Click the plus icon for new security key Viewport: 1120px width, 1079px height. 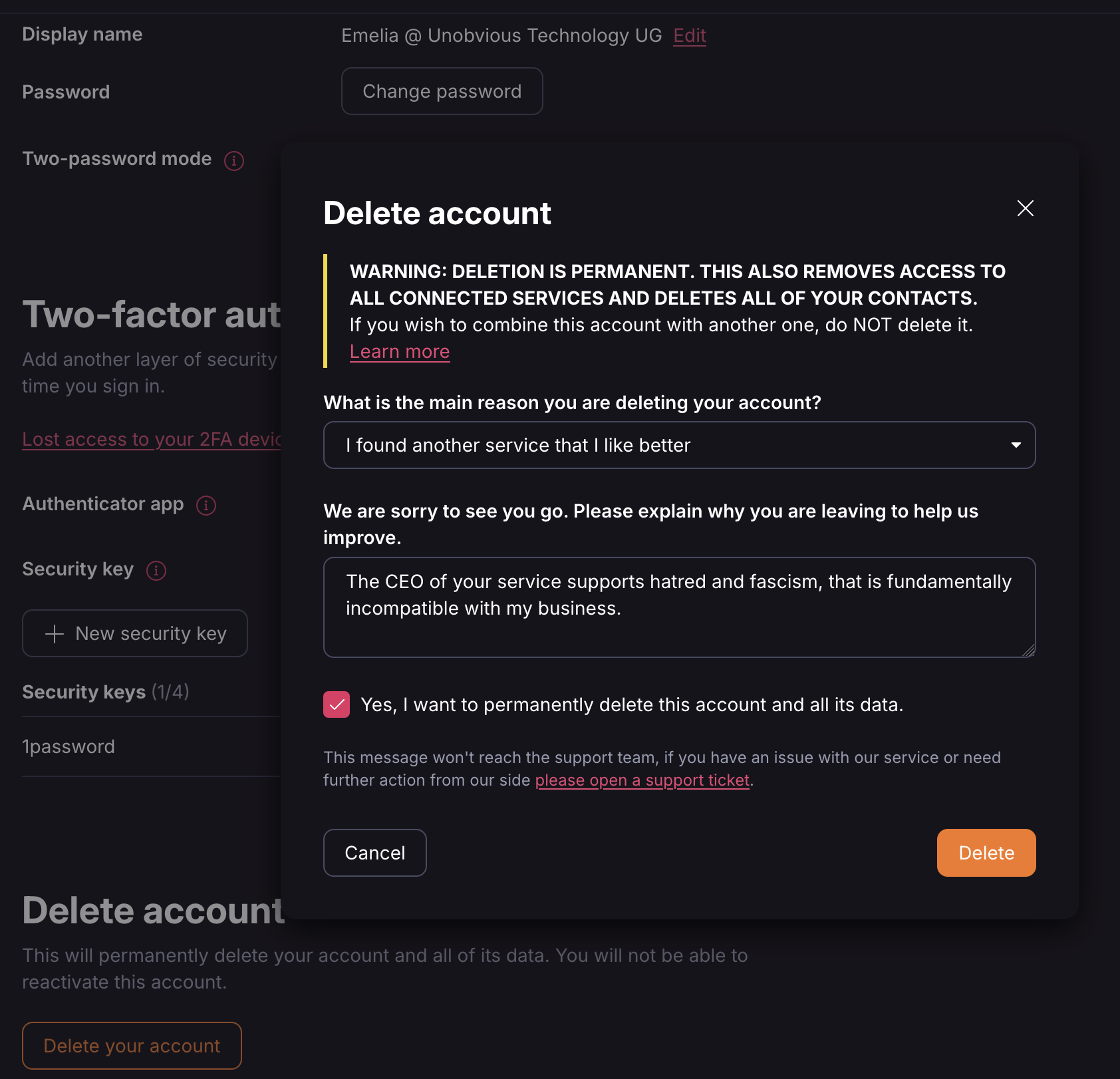point(55,633)
